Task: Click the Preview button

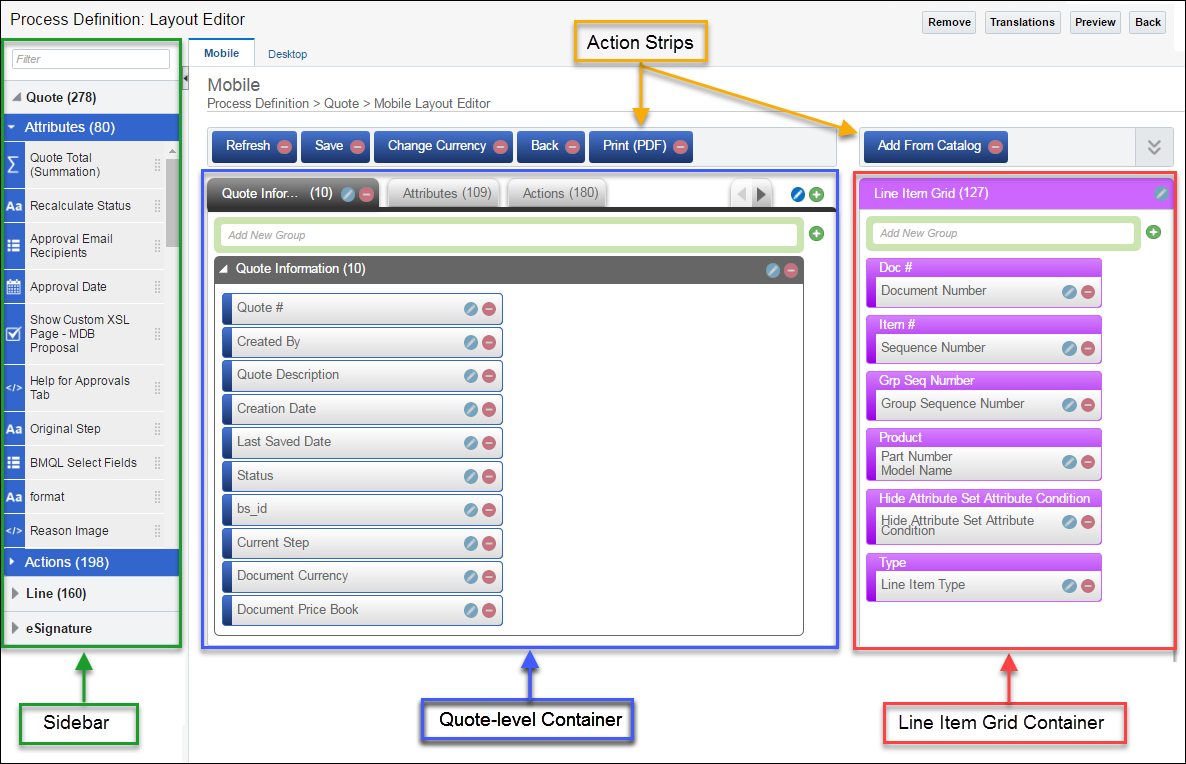Action: (1095, 21)
